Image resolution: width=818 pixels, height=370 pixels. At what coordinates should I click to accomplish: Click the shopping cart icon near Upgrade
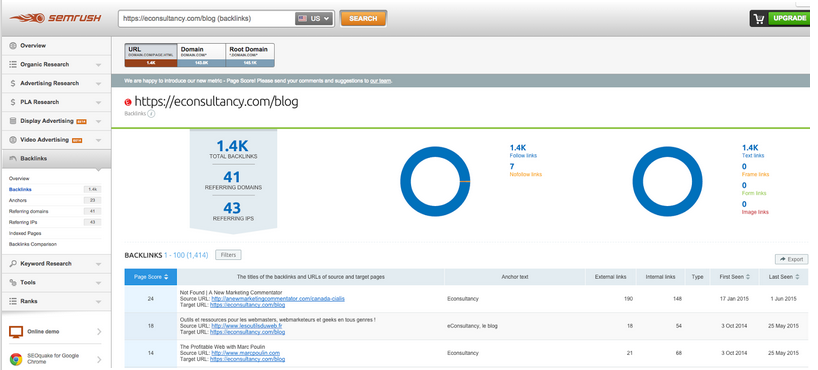(759, 18)
